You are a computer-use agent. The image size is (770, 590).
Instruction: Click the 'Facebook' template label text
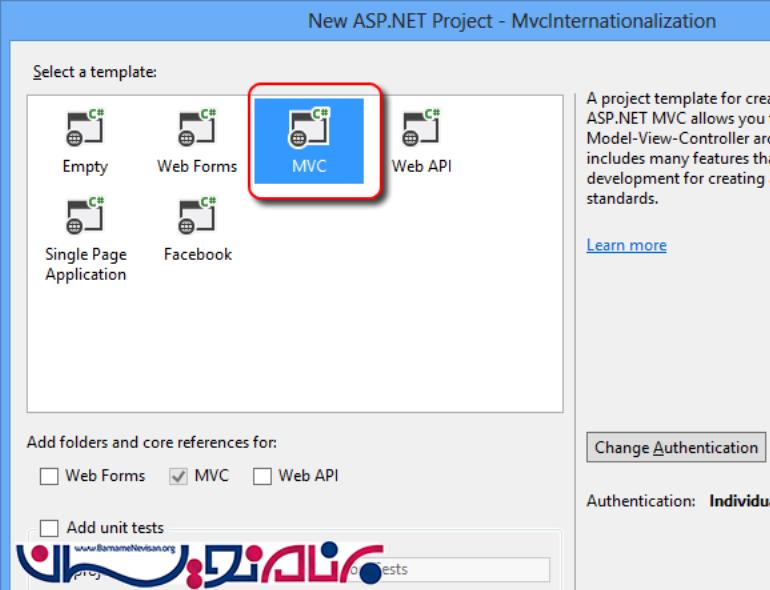[198, 254]
